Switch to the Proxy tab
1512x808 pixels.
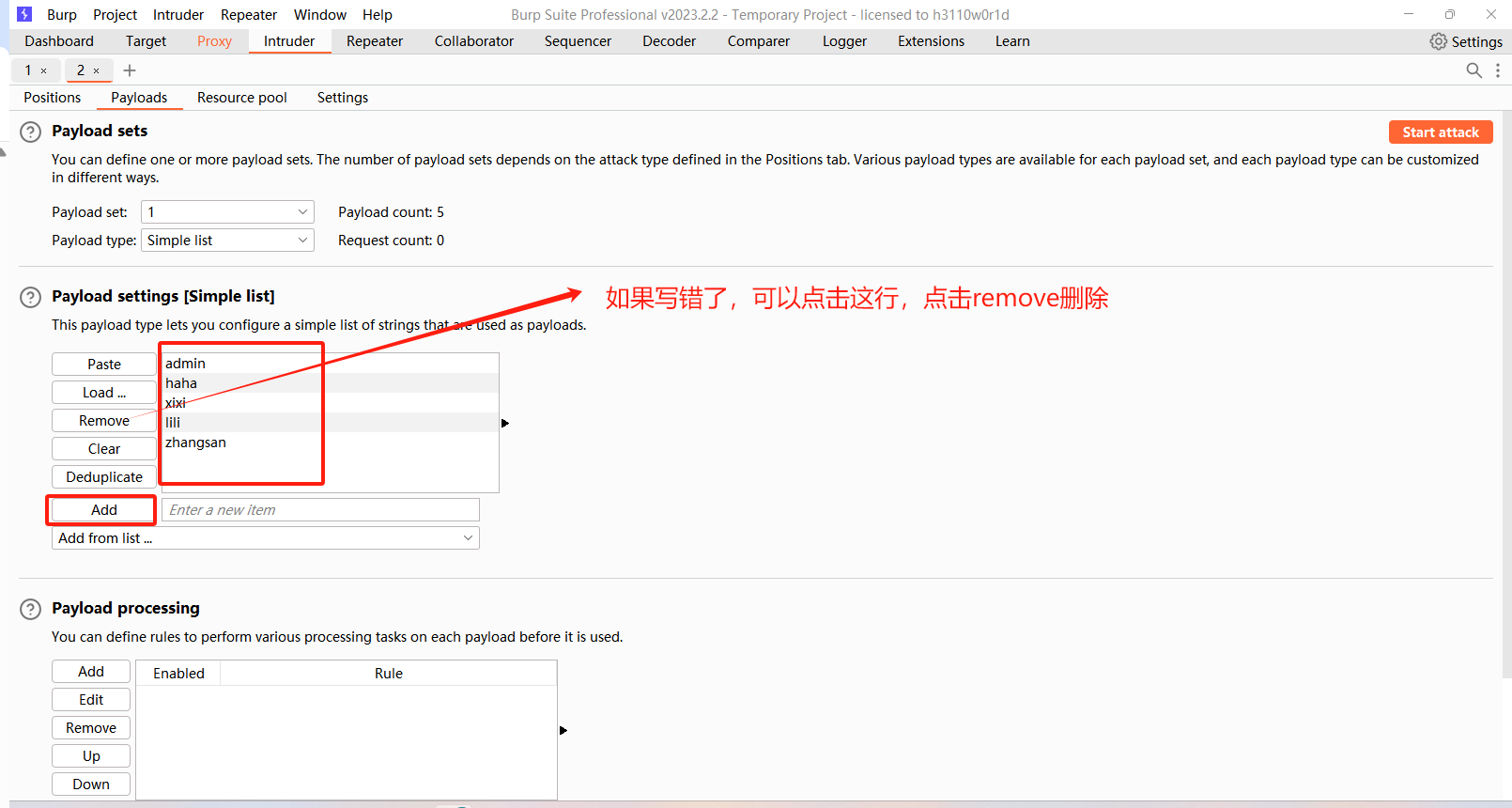coord(214,41)
